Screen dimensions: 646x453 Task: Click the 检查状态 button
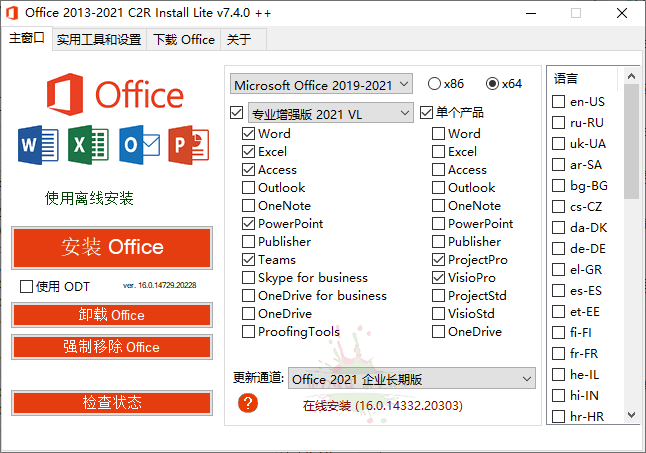click(112, 403)
